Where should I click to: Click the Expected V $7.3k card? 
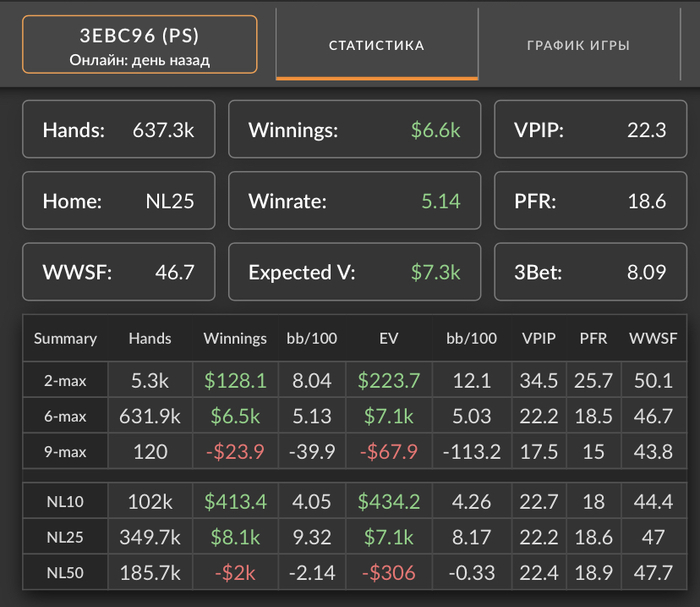point(354,272)
